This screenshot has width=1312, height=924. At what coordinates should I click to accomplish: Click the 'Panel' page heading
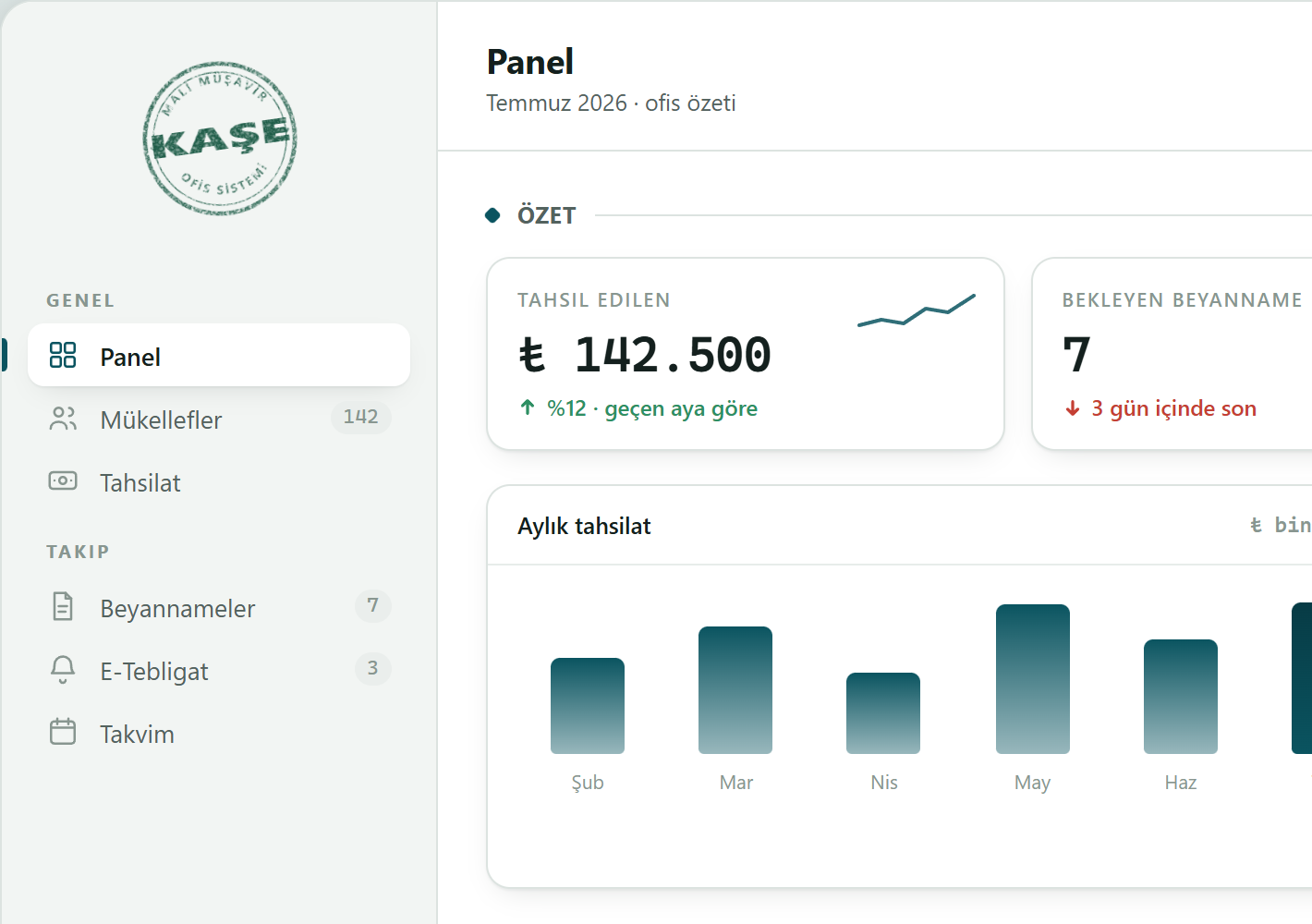530,62
